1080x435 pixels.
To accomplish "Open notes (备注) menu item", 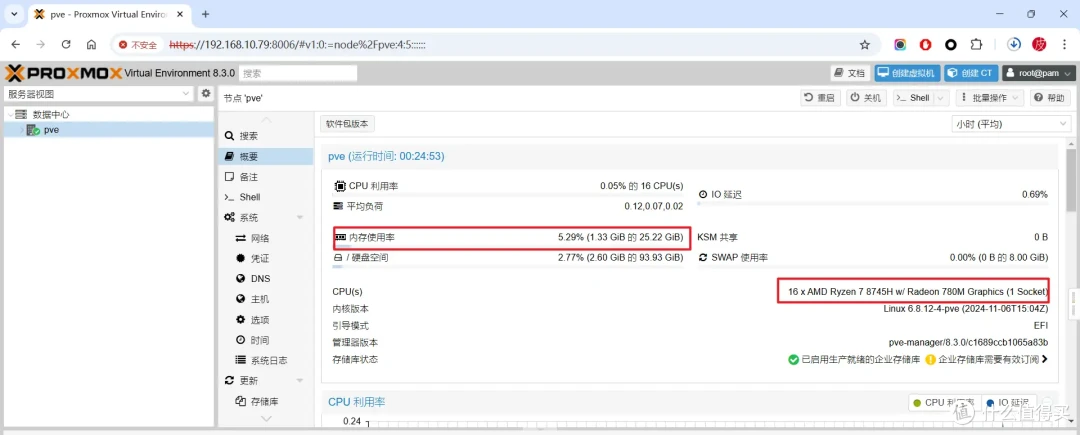I will coord(266,177).
